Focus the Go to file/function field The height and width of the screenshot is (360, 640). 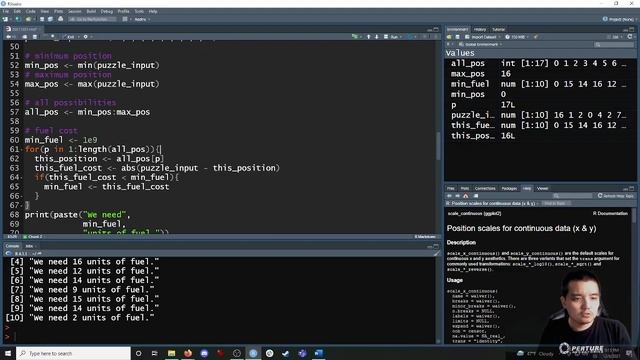pos(92,19)
